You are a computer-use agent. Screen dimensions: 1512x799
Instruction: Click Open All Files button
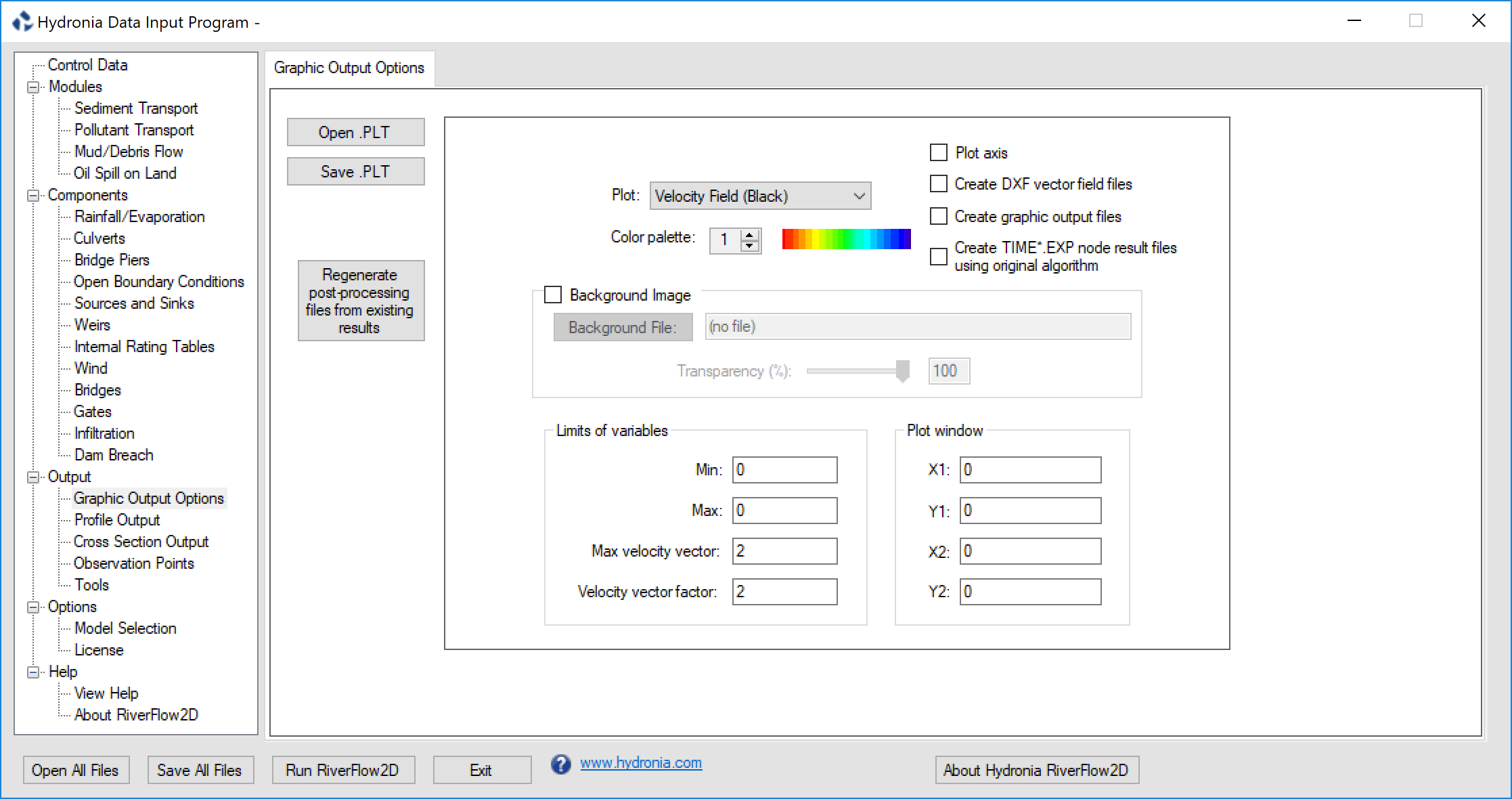(x=76, y=770)
